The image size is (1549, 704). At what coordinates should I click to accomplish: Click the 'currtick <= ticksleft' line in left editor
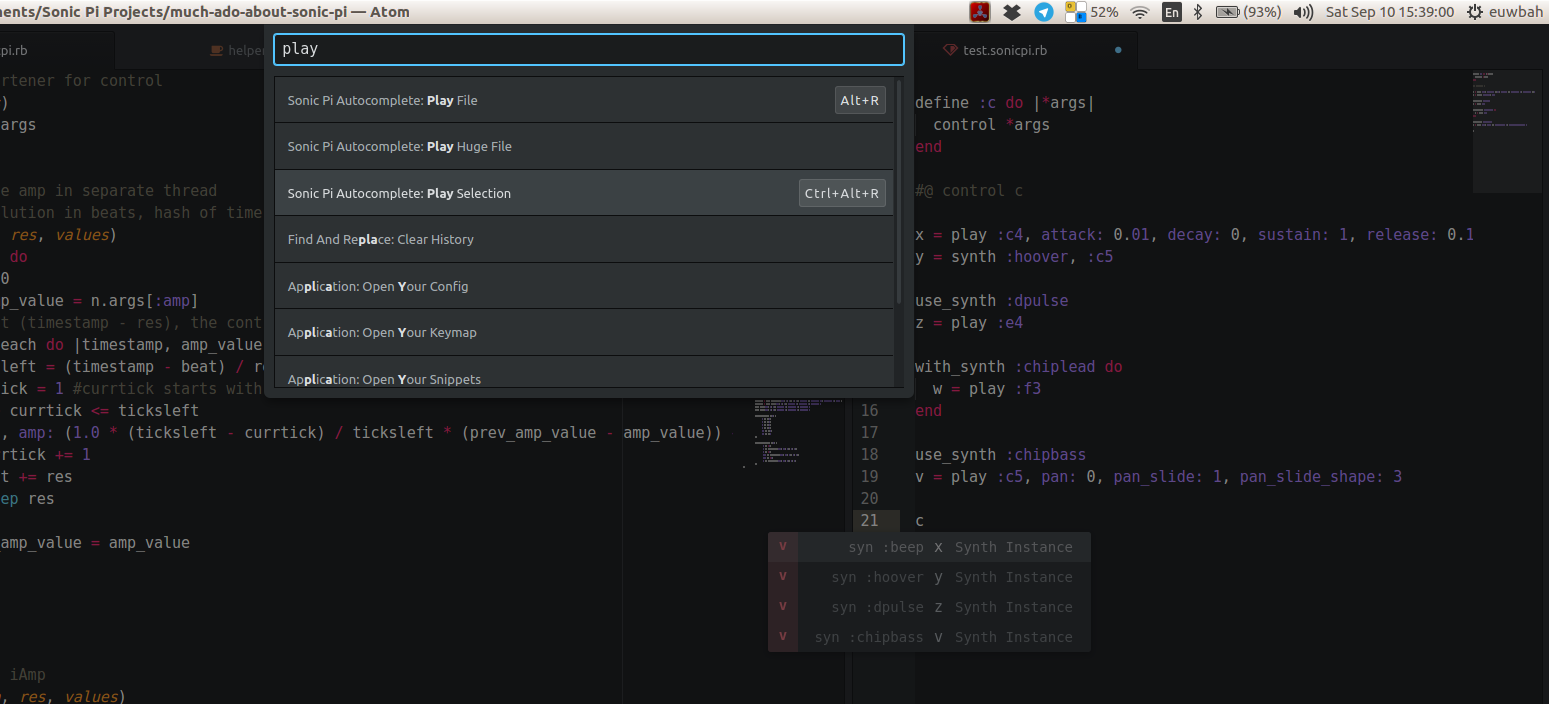(x=105, y=410)
